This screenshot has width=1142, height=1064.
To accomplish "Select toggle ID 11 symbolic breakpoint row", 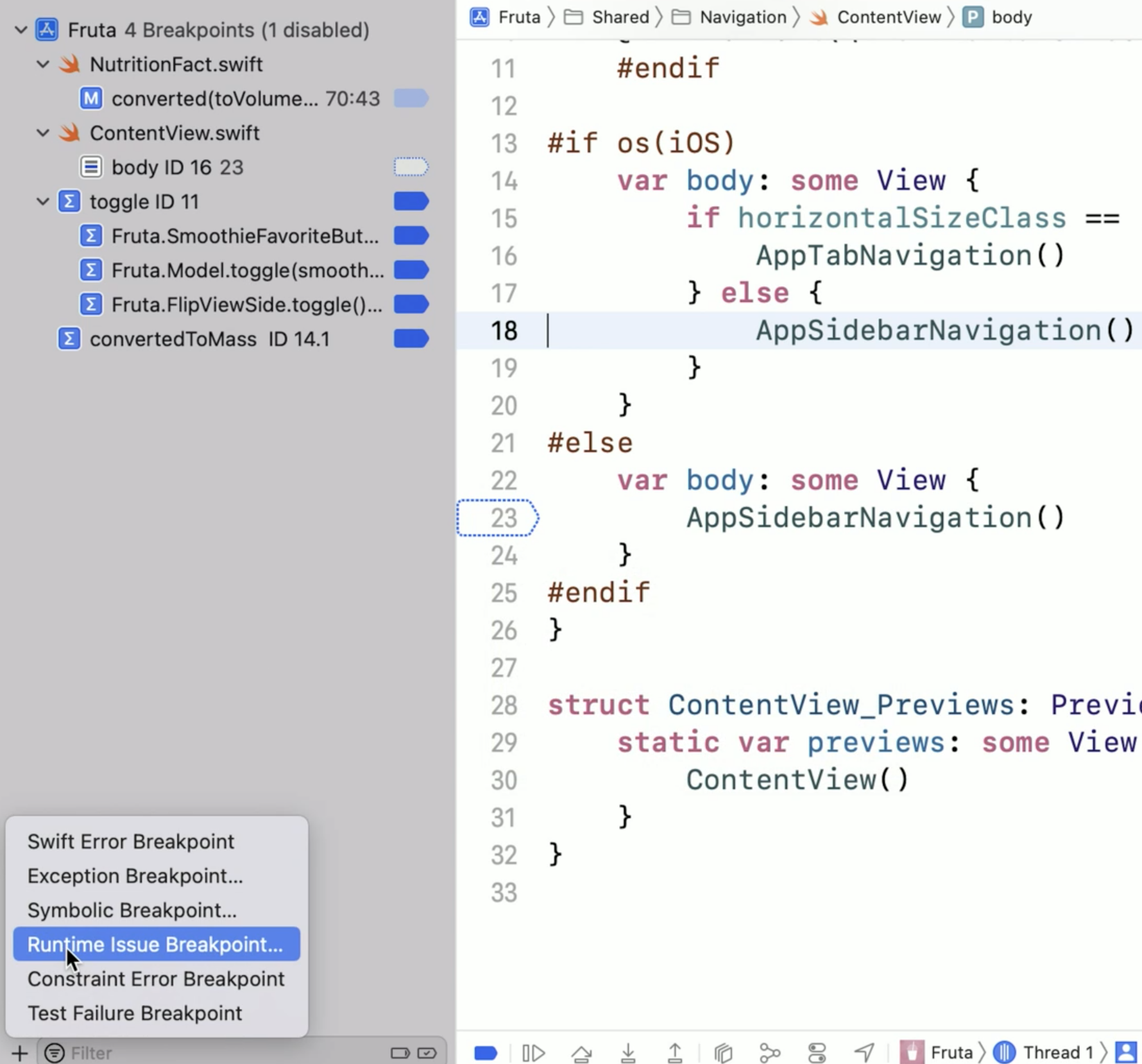I will [228, 202].
